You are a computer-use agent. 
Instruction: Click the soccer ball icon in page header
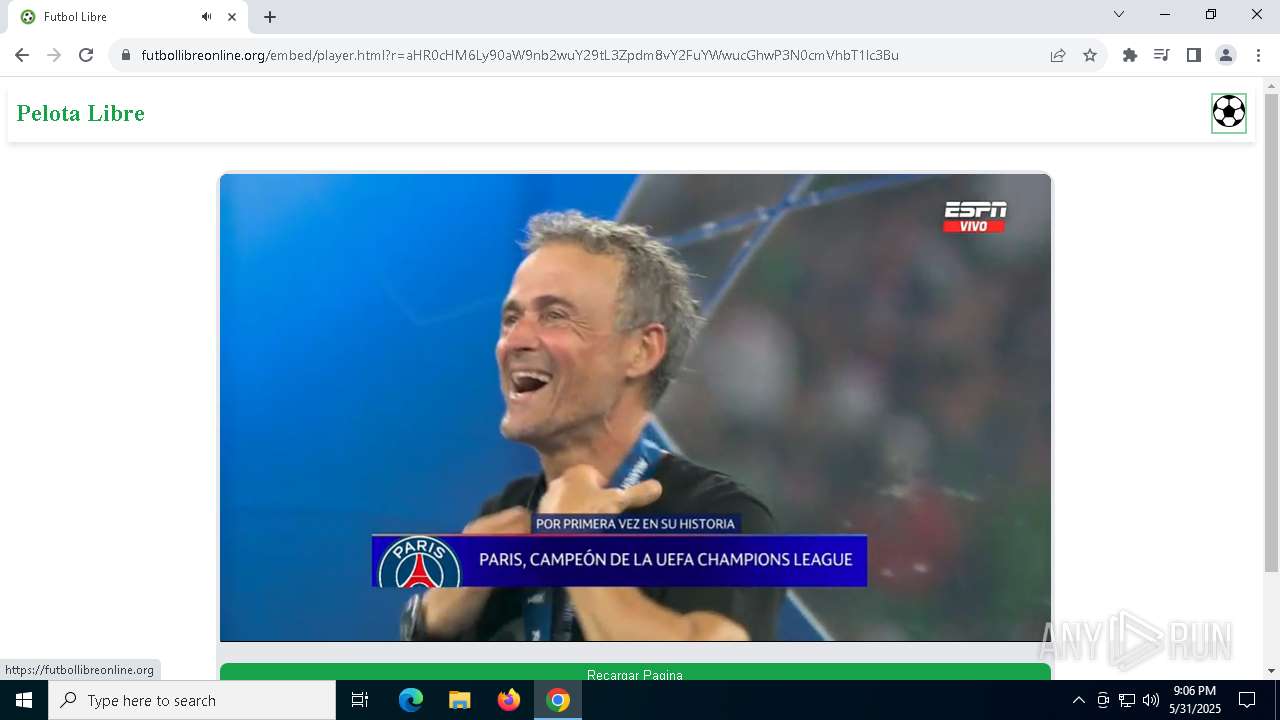pyautogui.click(x=1229, y=113)
